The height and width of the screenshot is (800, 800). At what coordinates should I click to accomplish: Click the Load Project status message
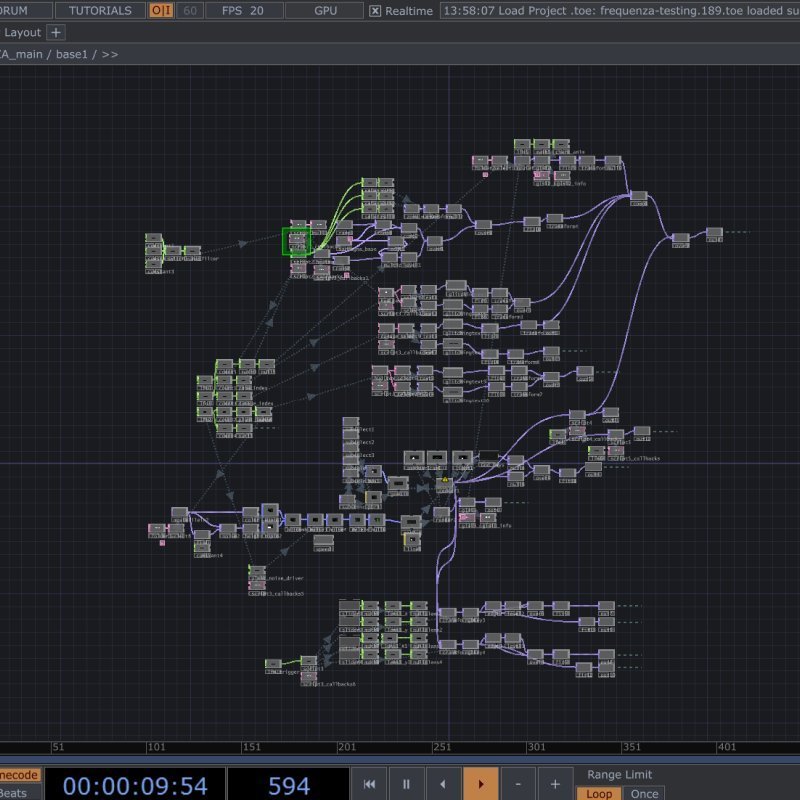click(x=619, y=10)
